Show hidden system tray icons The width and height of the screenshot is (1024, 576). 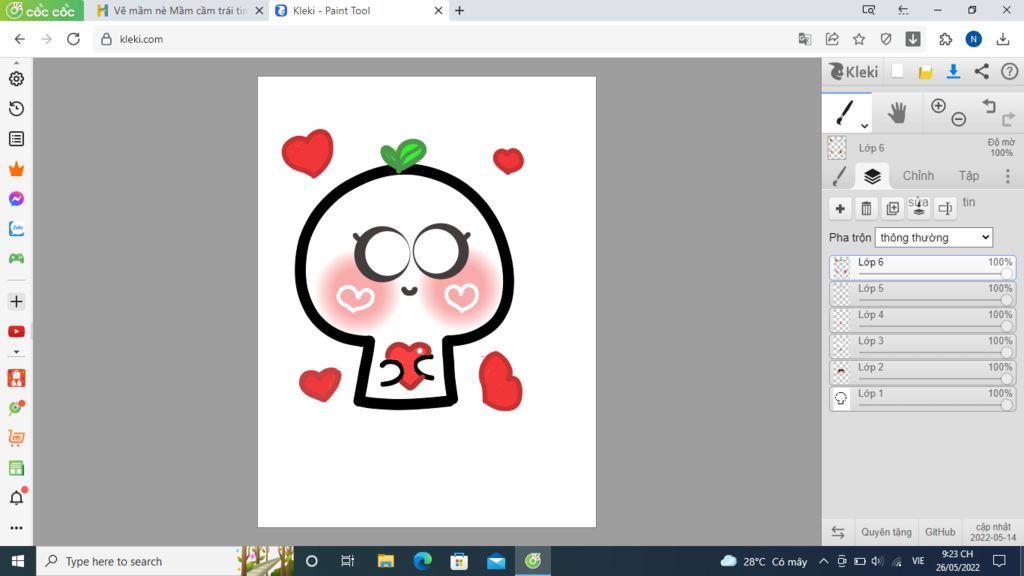pyautogui.click(x=824, y=561)
